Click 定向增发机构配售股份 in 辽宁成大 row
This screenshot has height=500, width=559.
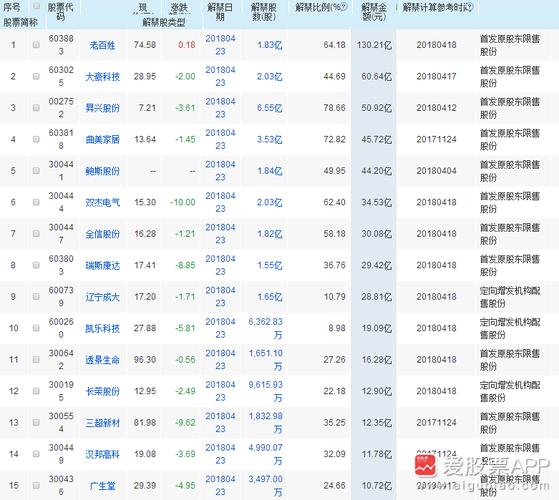(x=510, y=297)
